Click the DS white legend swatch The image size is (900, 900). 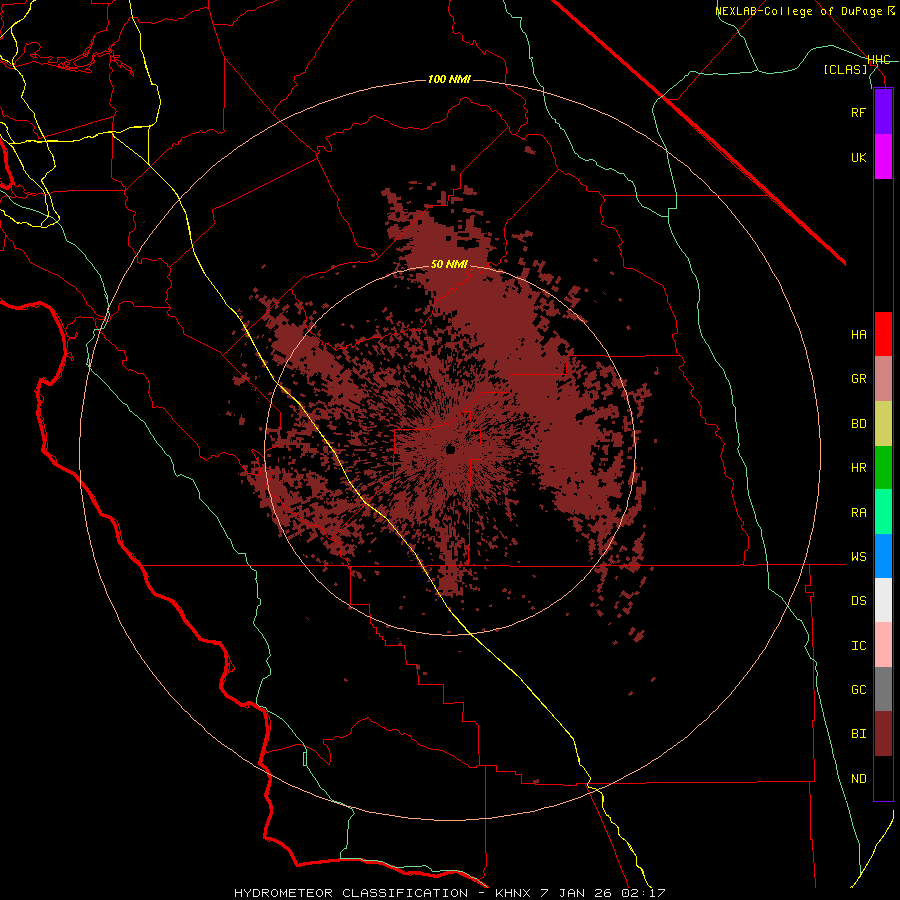click(x=883, y=600)
